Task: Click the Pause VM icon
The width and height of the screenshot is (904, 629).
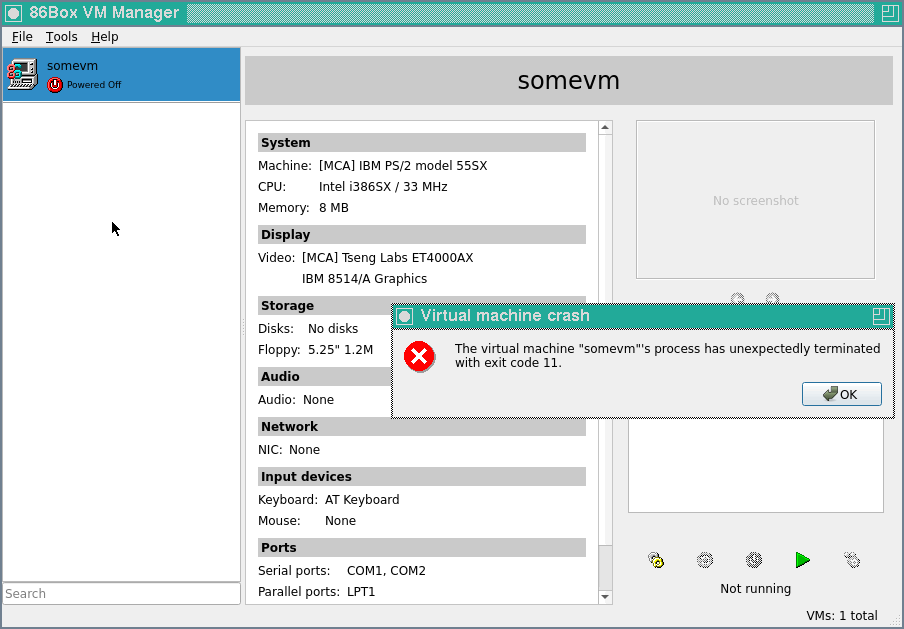Action: [x=705, y=560]
